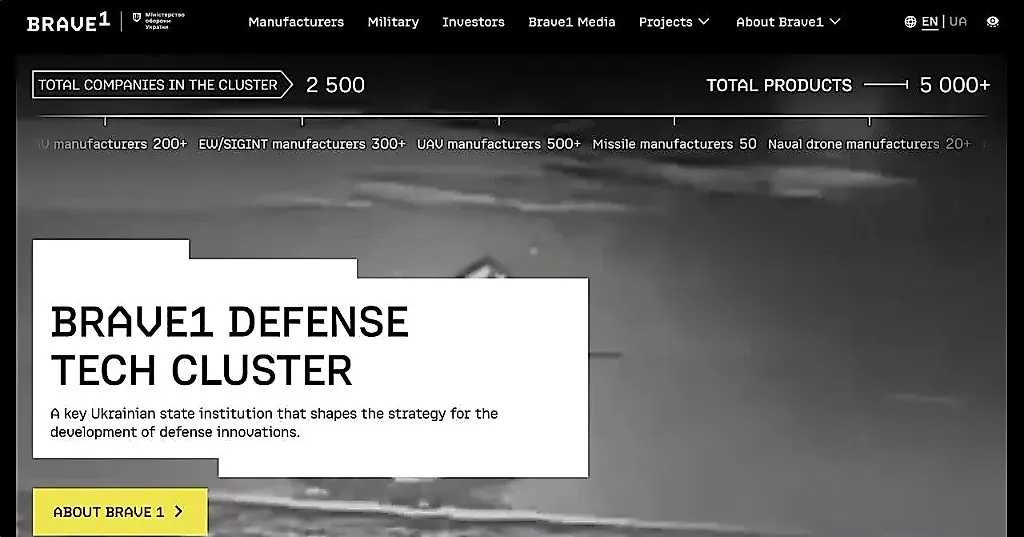Click the arrow chevron in ABOUT BRAVE 1 button

coord(178,512)
